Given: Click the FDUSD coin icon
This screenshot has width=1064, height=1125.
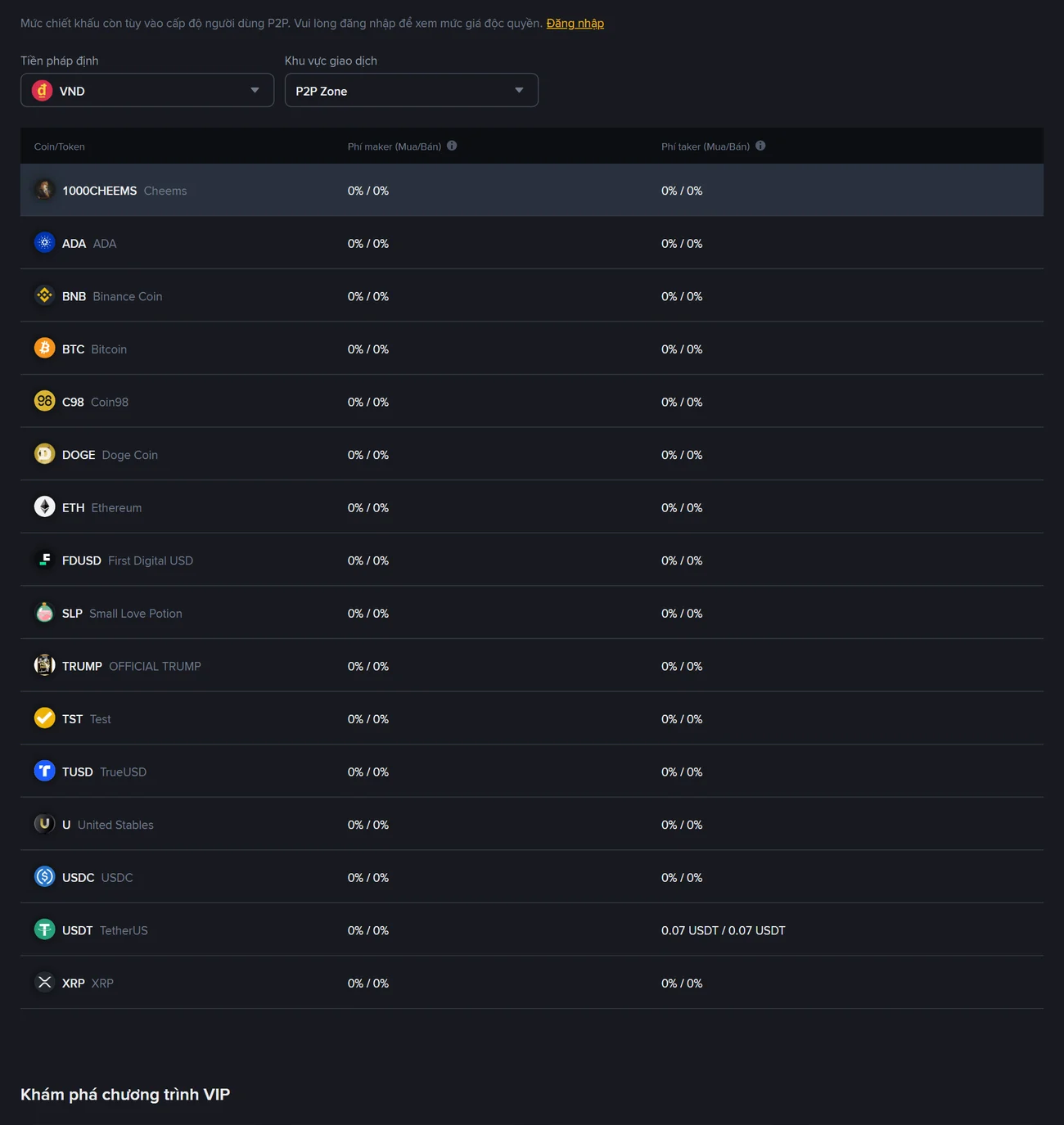Looking at the screenshot, I should [45, 560].
